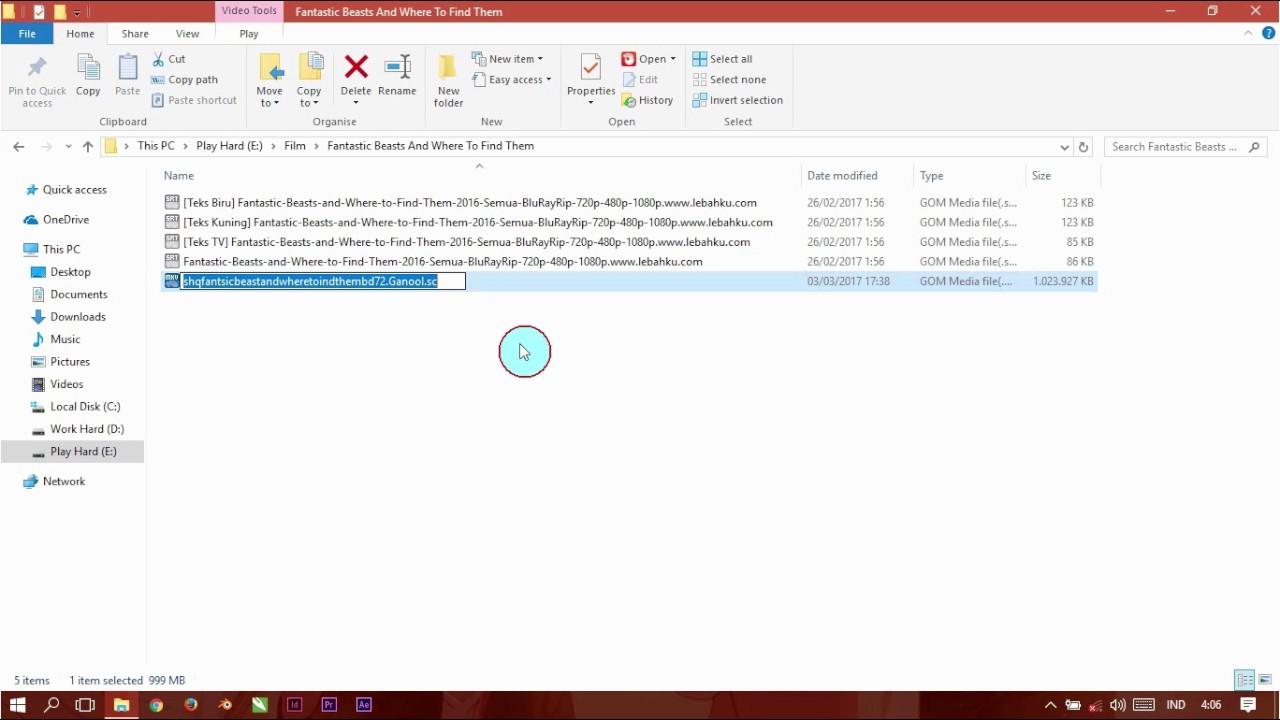Click the Cut command
Image resolution: width=1280 pixels, height=720 pixels.
coord(168,59)
